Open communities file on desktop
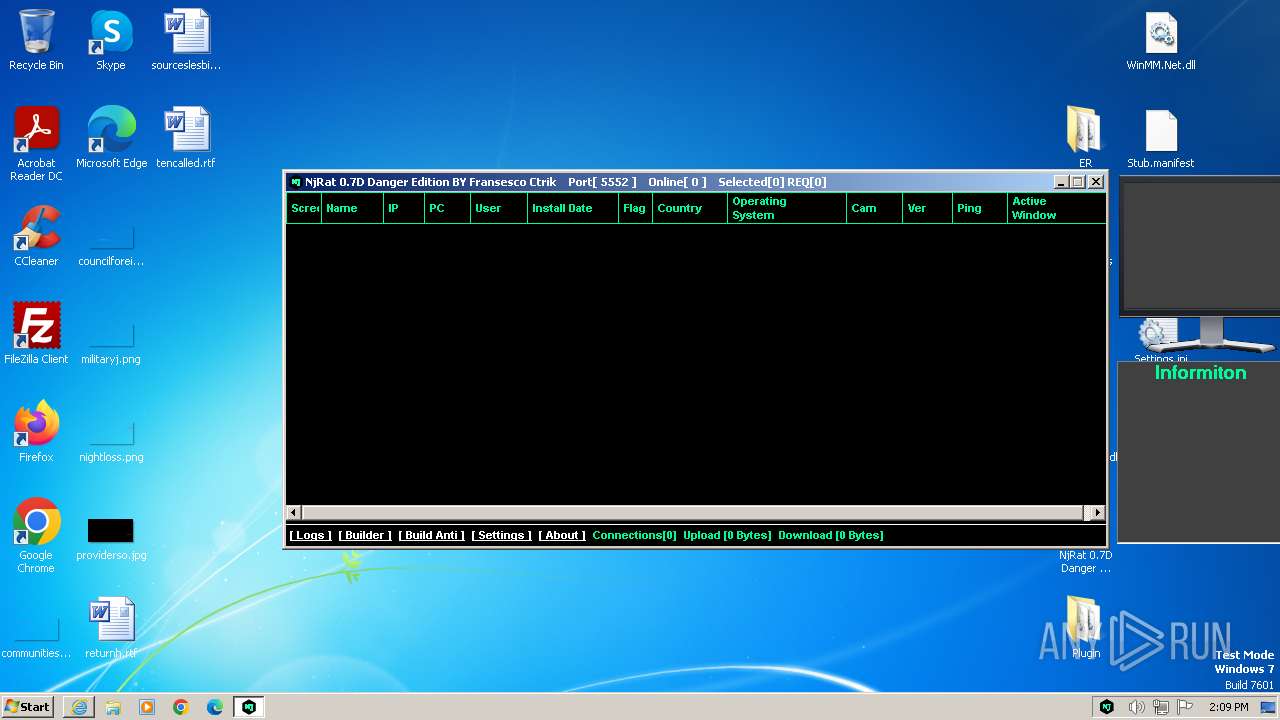This screenshot has height=720, width=1280. [x=36, y=638]
